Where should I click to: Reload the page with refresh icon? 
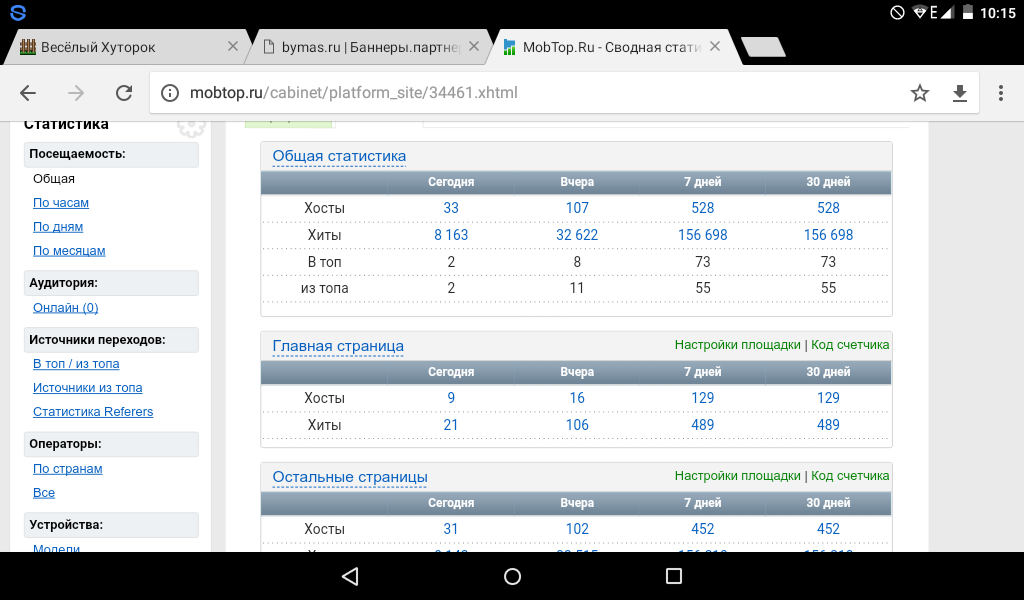point(124,93)
